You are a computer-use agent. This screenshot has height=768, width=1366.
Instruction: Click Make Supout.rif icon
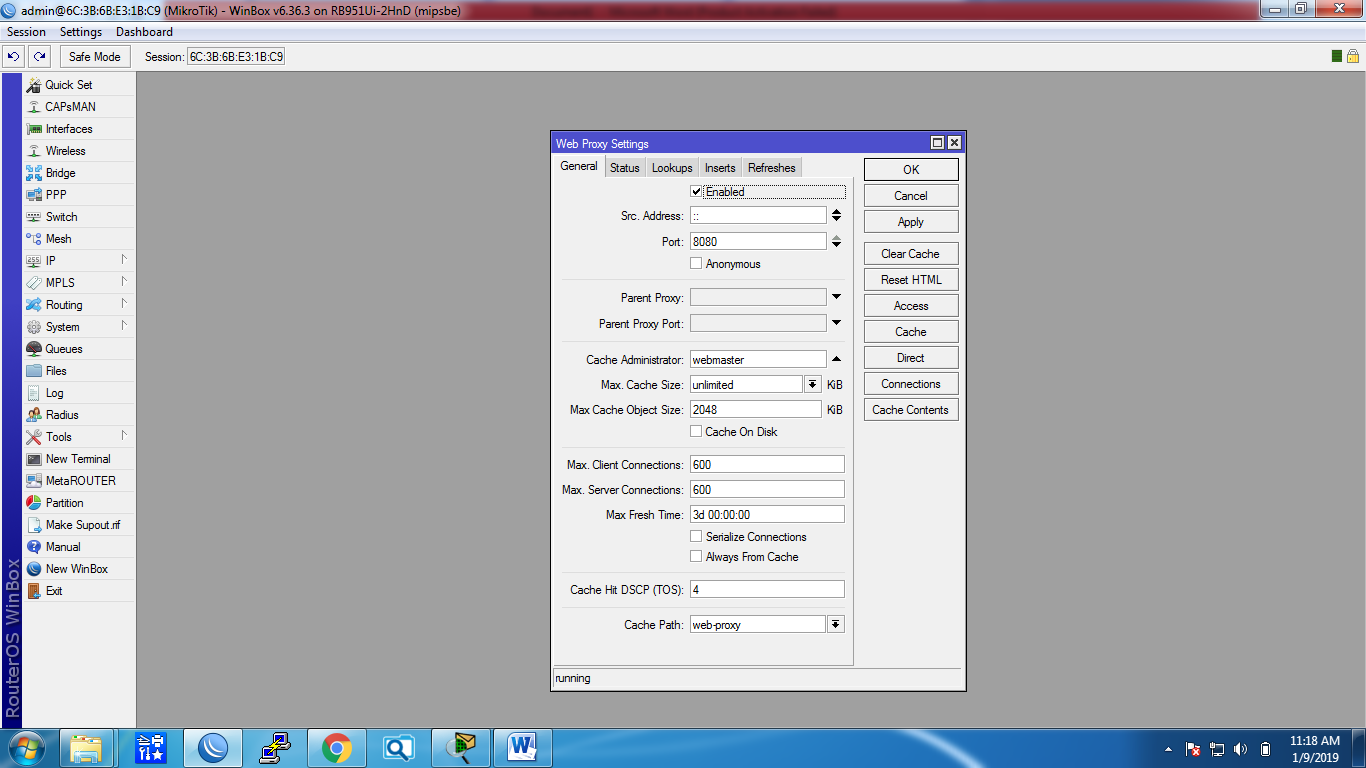coord(34,525)
